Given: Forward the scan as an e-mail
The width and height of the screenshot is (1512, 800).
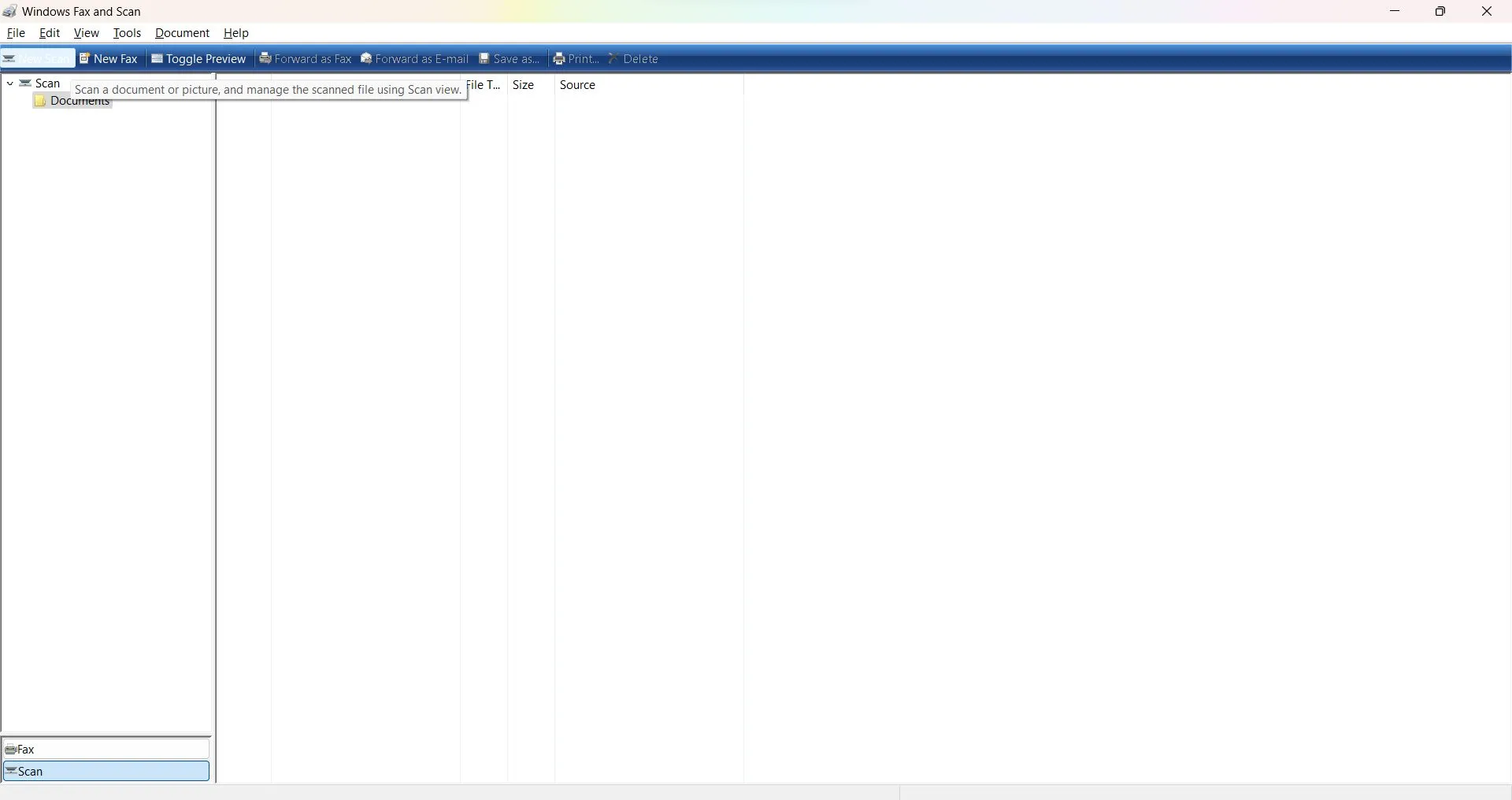Looking at the screenshot, I should (x=415, y=58).
